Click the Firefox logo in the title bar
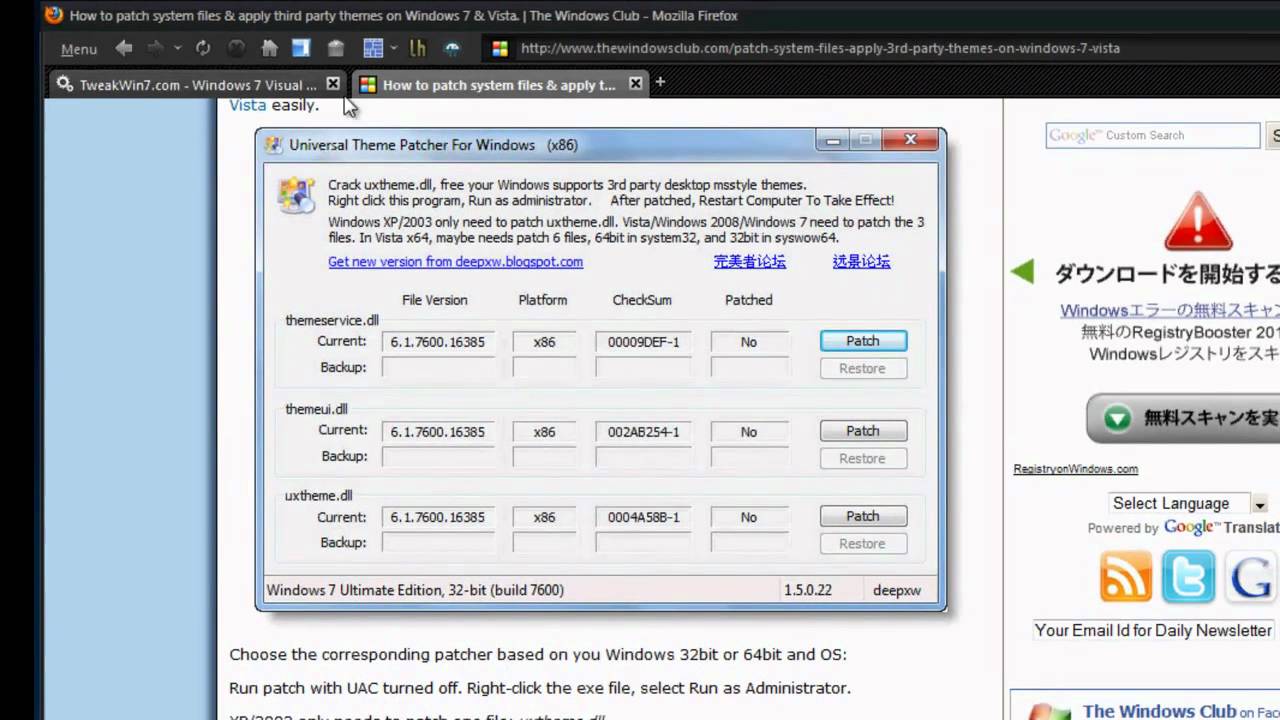 point(54,15)
